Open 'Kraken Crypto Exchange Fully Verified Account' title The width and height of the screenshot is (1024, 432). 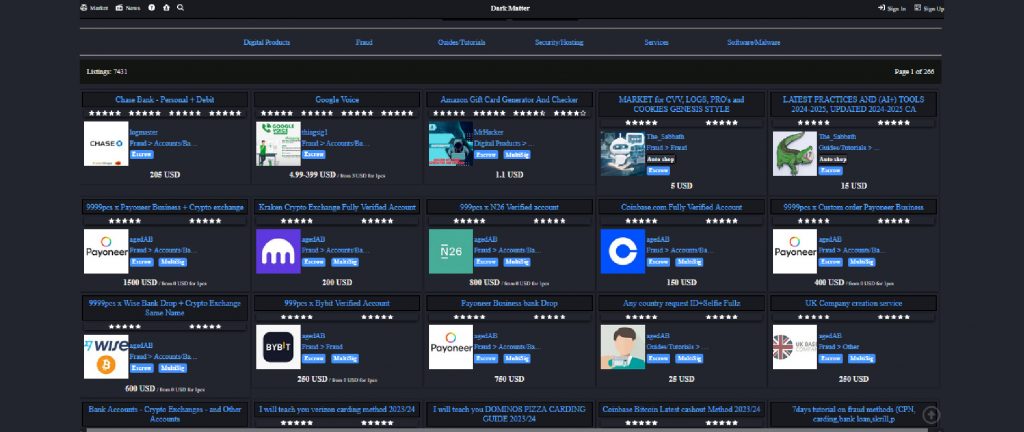[x=337, y=207]
